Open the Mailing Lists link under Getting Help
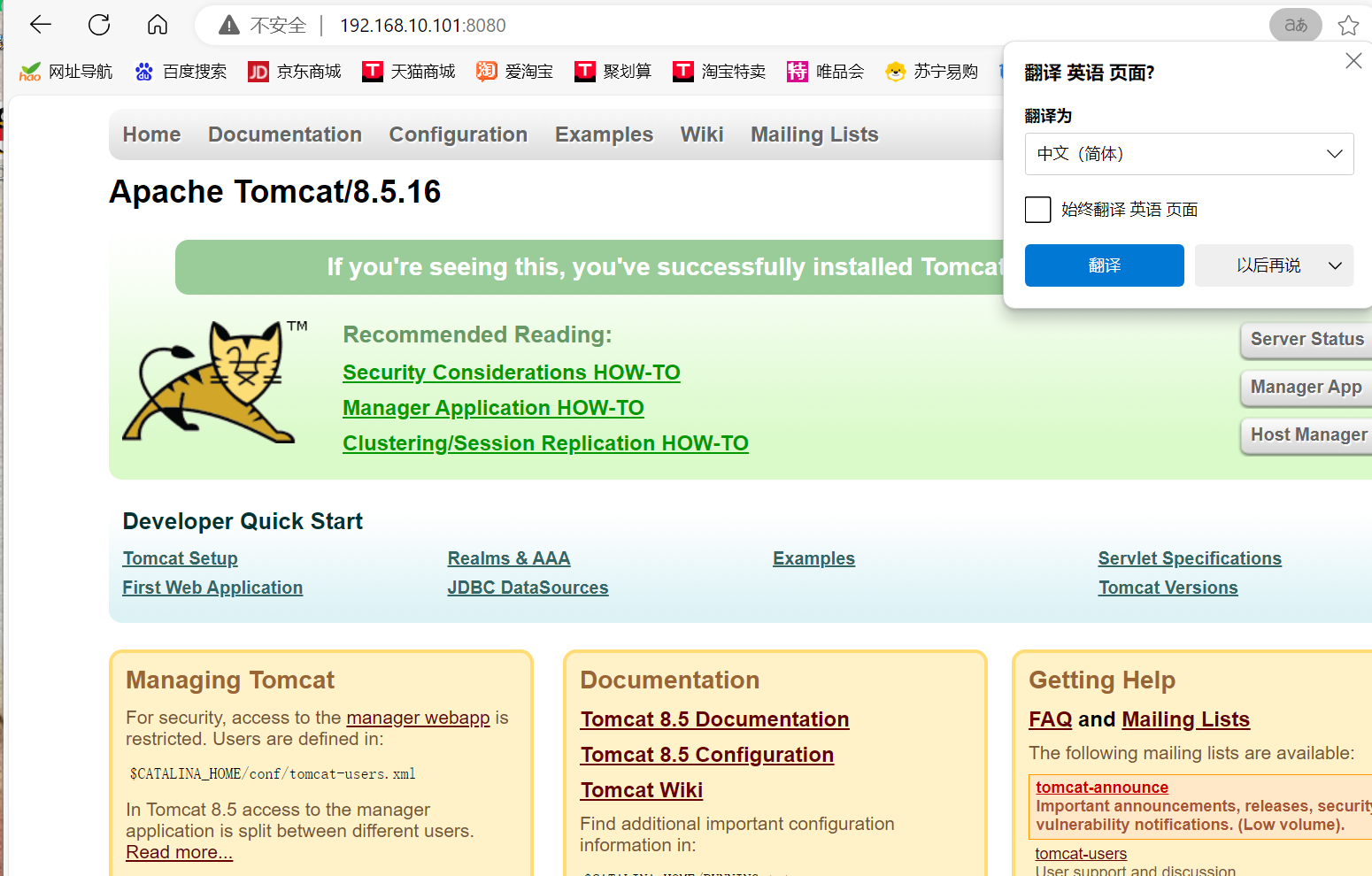 coord(1186,719)
